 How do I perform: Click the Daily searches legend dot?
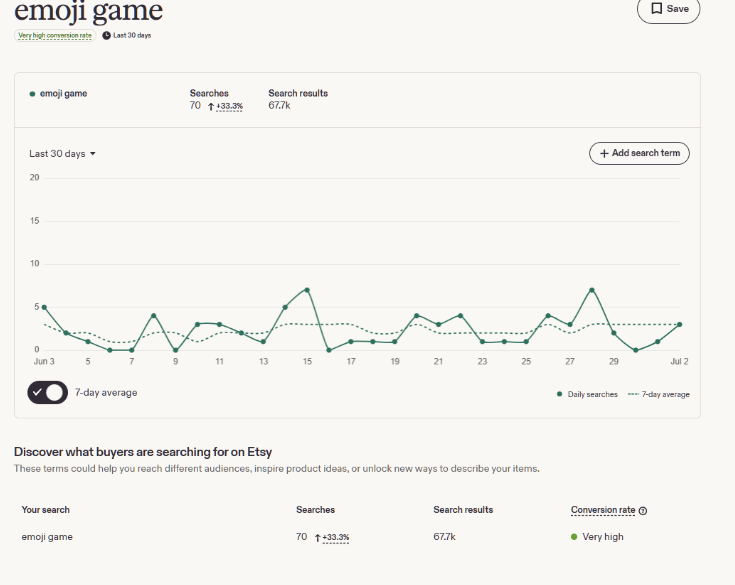pyautogui.click(x=559, y=394)
